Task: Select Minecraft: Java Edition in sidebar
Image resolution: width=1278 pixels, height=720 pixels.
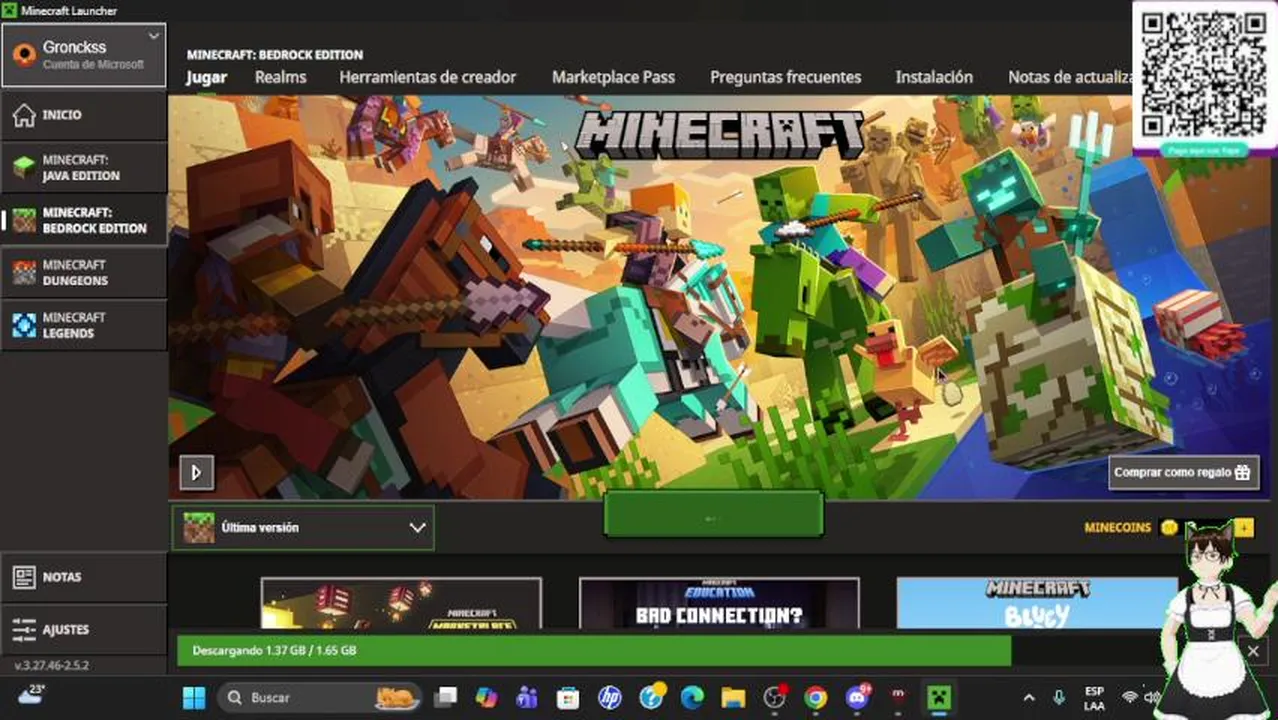Action: pos(84,167)
